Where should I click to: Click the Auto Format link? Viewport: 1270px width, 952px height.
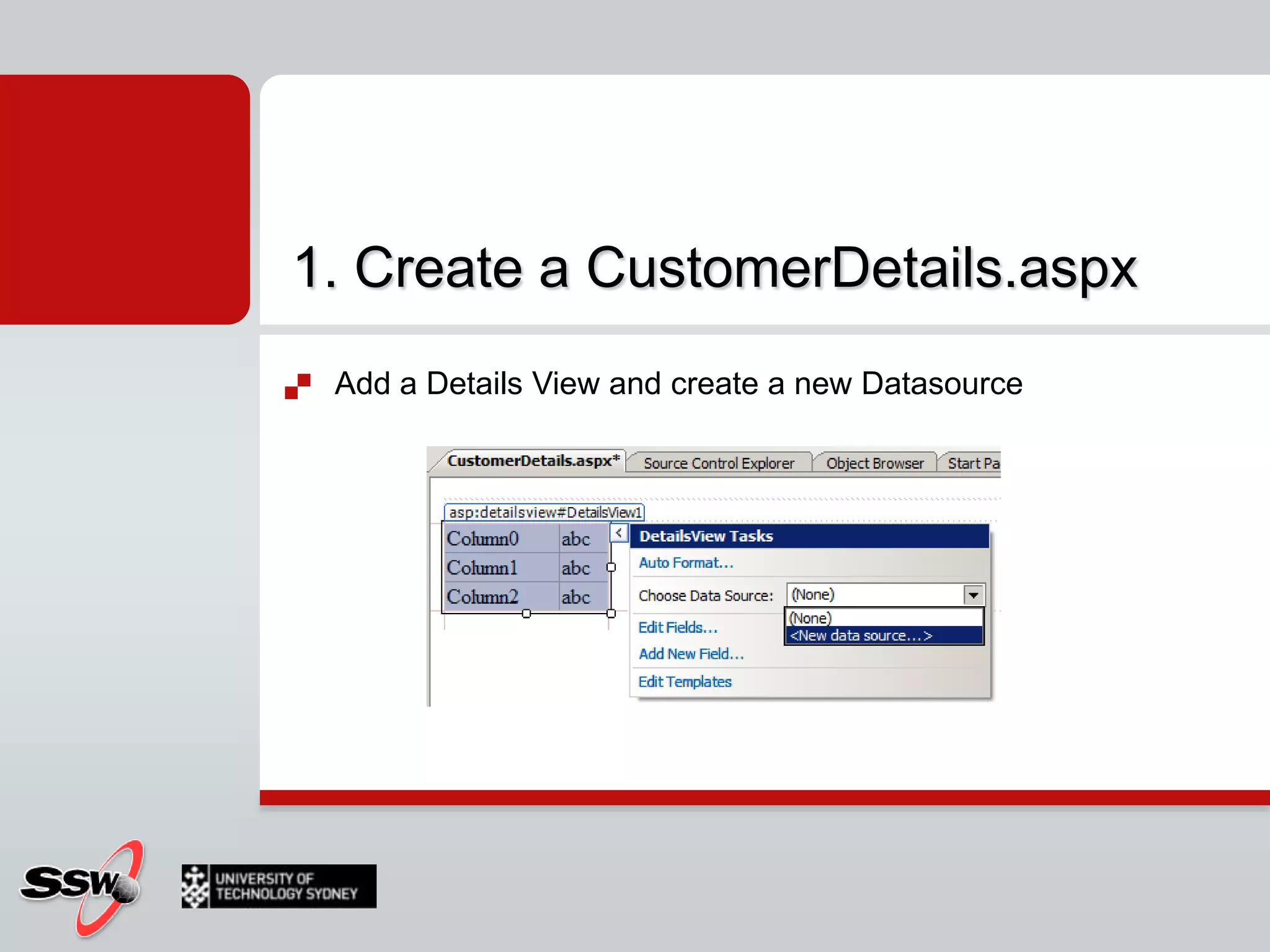[x=686, y=563]
